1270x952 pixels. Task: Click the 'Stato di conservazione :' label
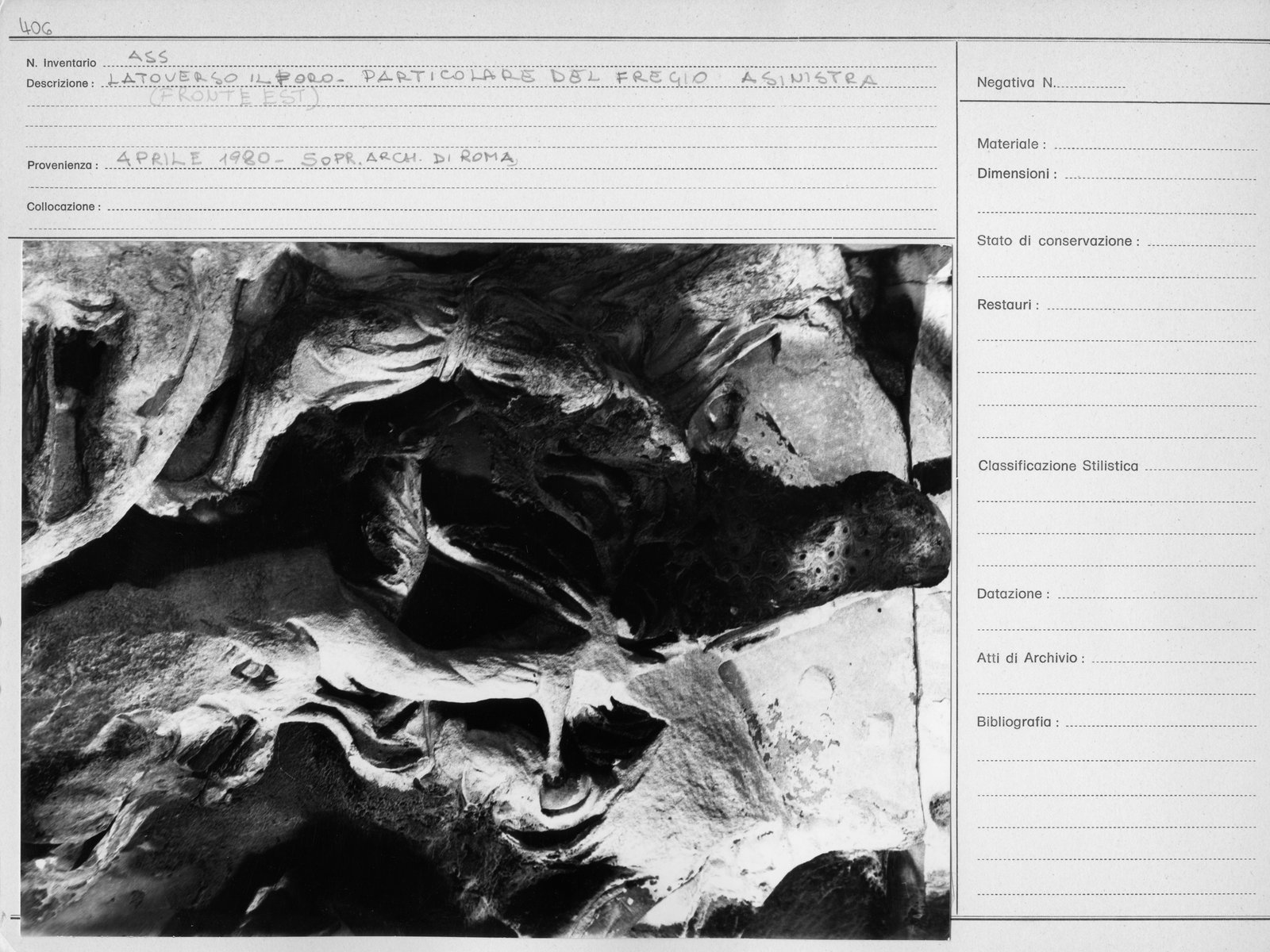[x=1058, y=241]
